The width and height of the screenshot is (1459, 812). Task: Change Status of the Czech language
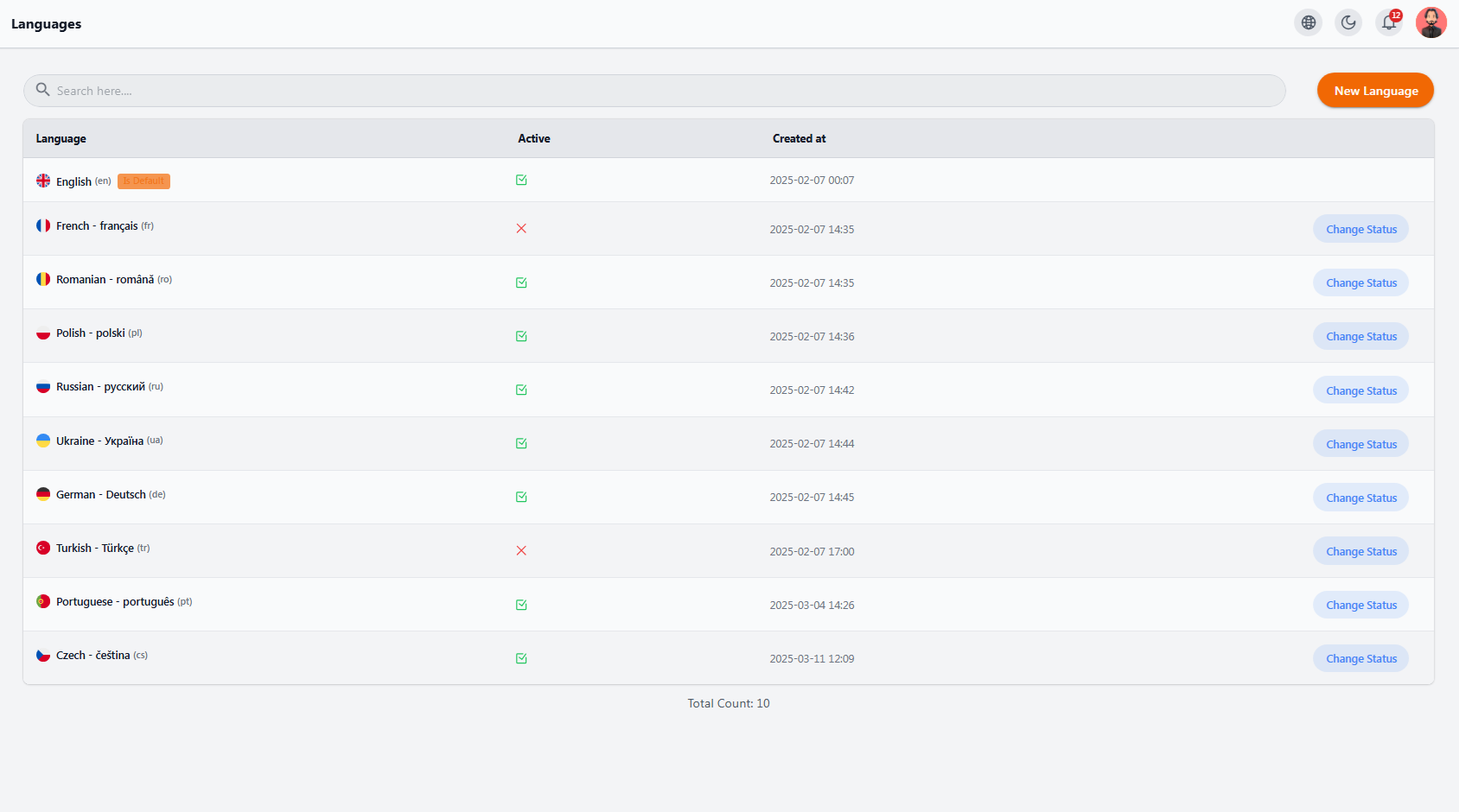(1361, 658)
